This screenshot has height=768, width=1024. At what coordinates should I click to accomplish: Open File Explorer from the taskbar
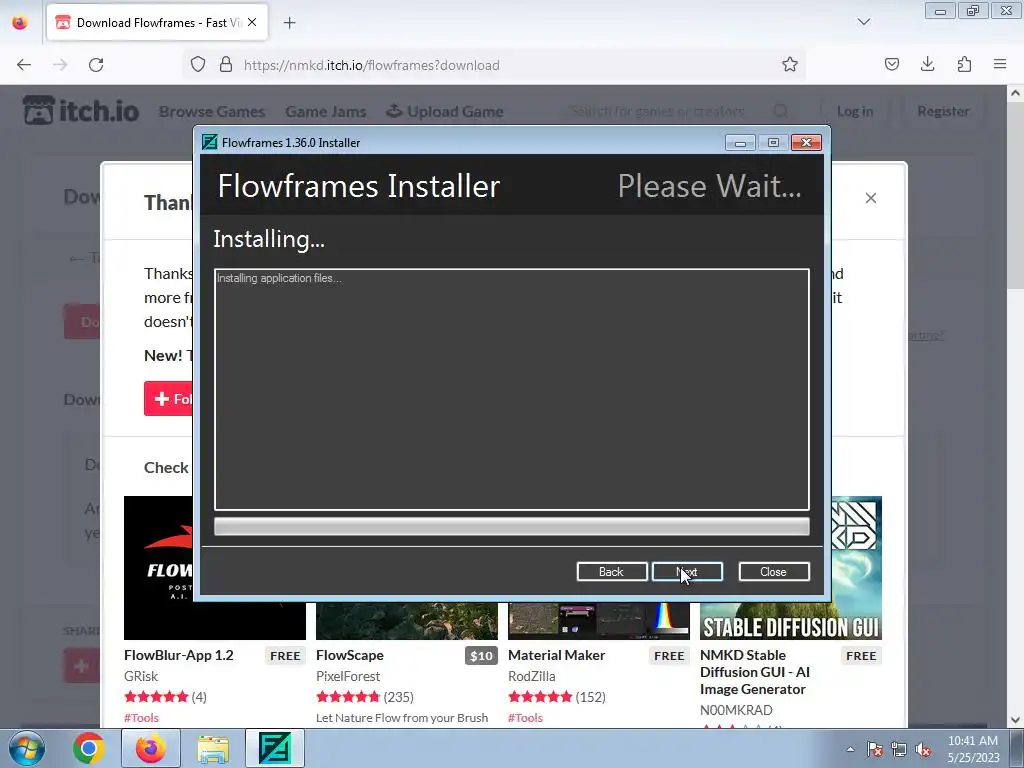(213, 748)
